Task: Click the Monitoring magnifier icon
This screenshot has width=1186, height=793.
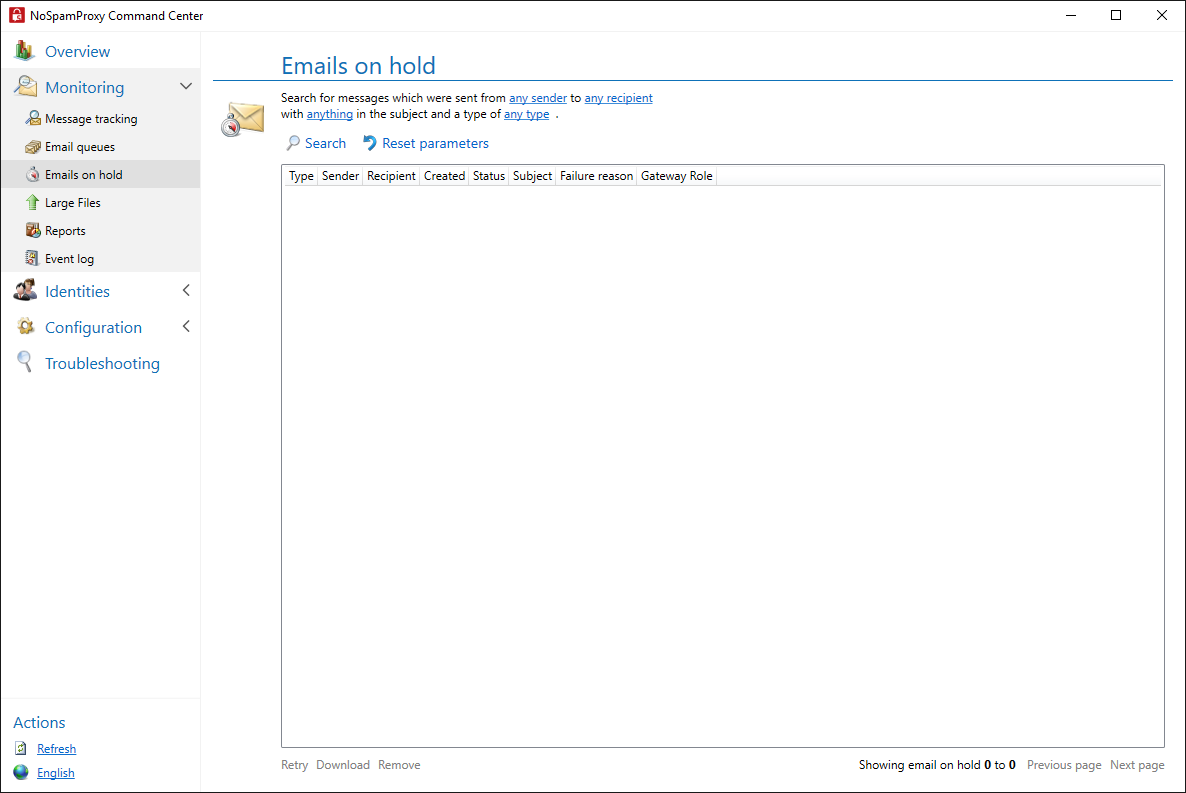Action: click(25, 86)
